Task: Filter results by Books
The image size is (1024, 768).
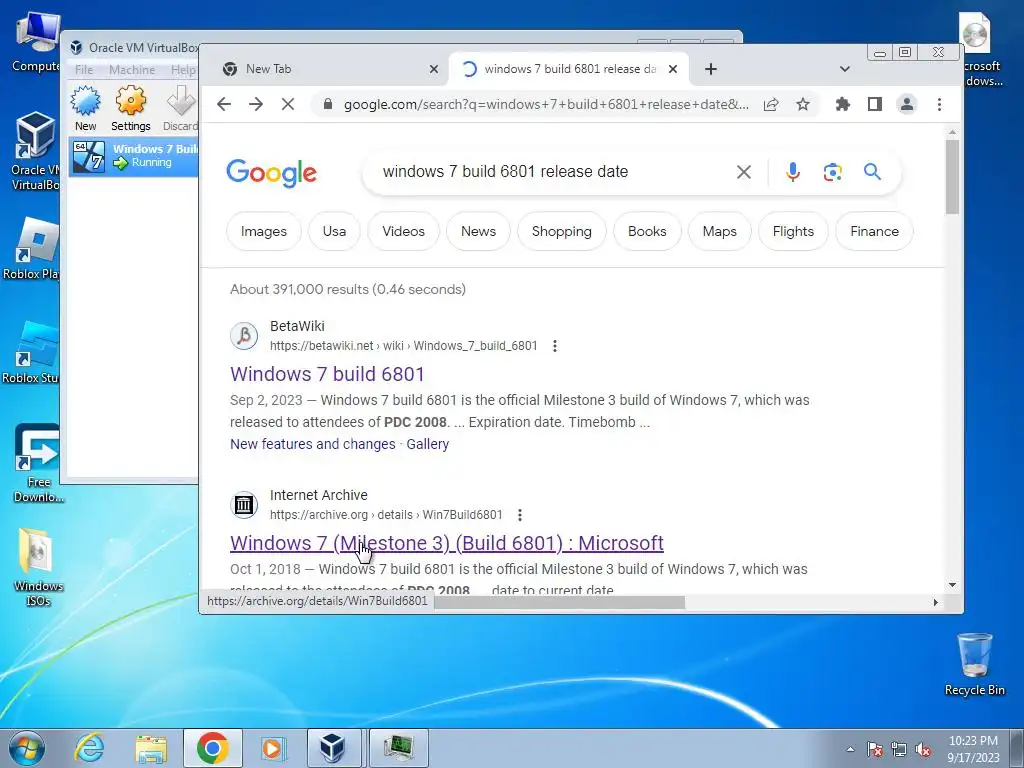Action: 647,231
